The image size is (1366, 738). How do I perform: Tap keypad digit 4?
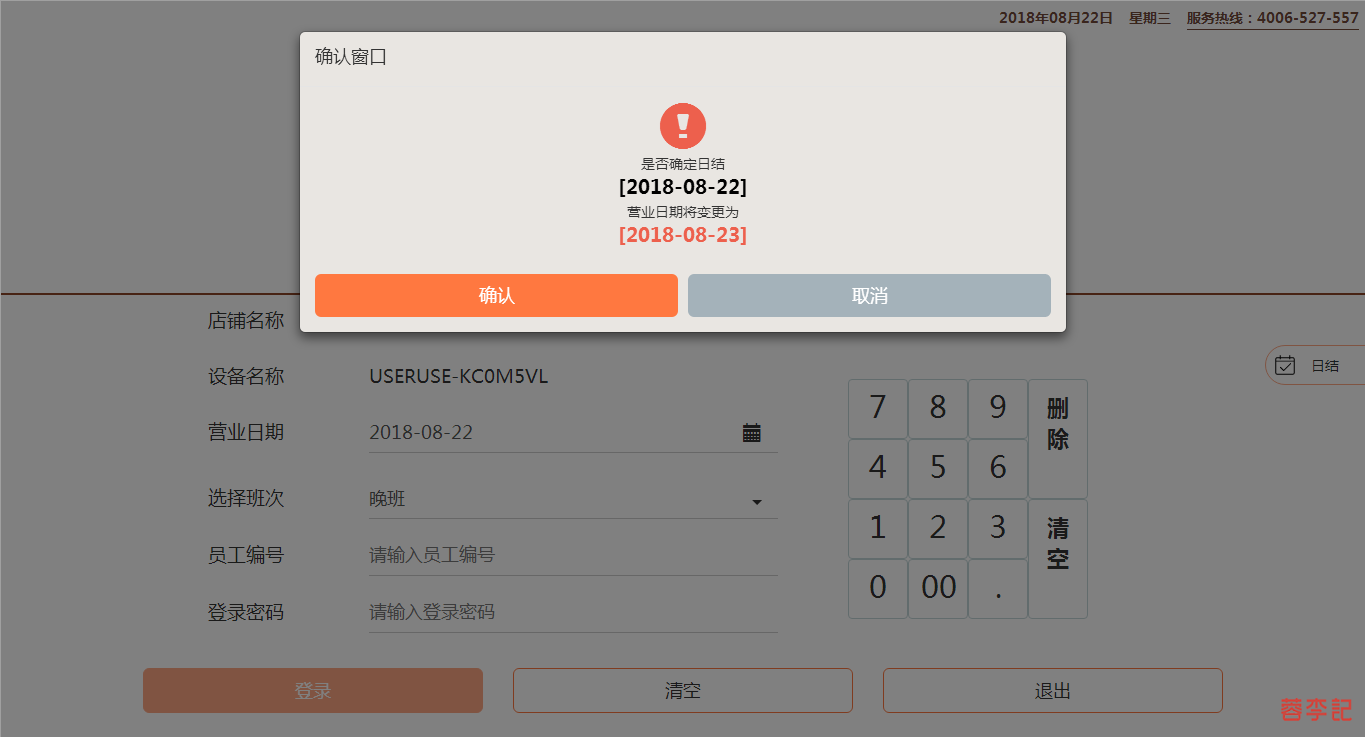[878, 468]
